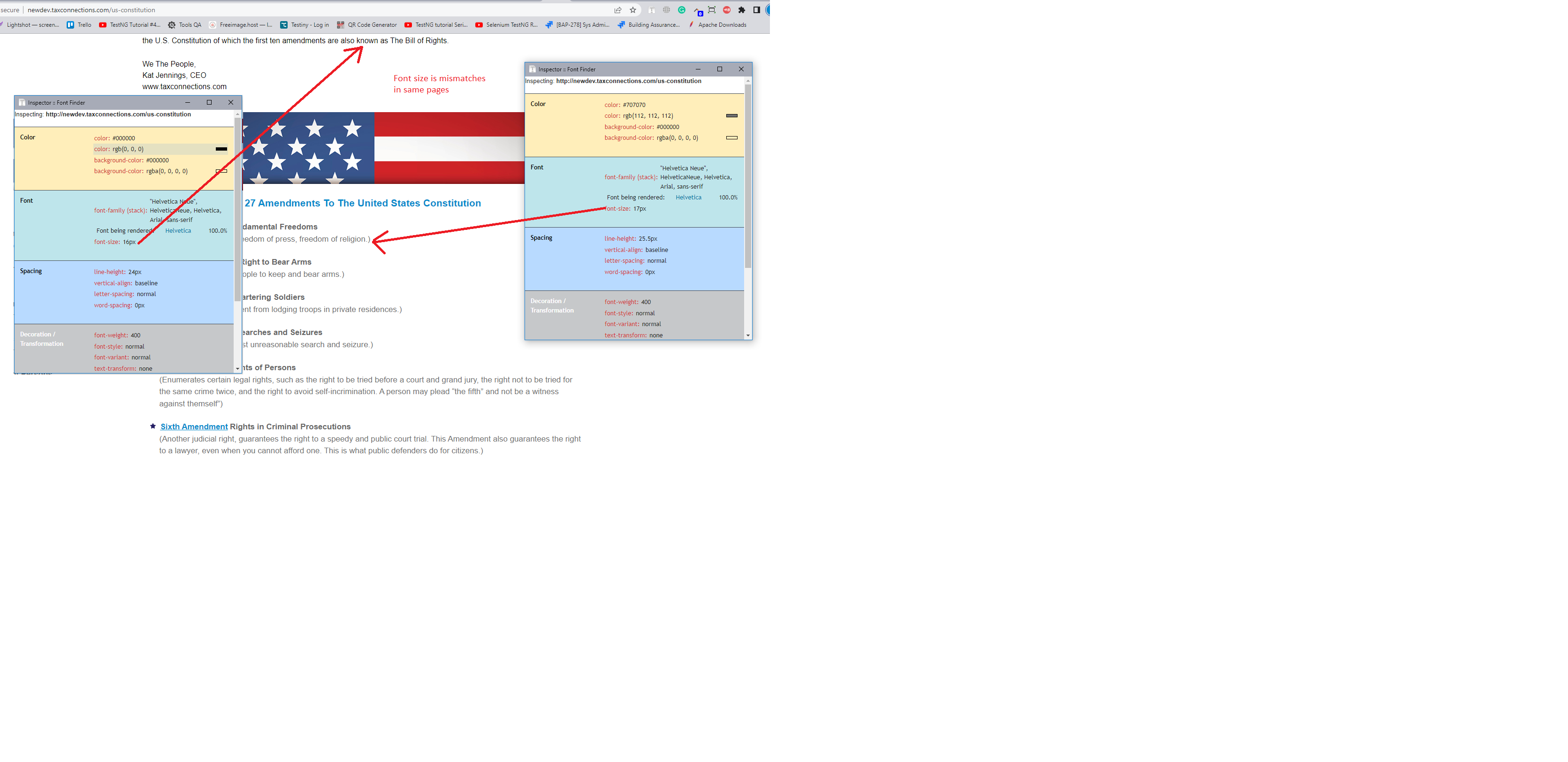Click the 27 Amendments heading link
The width and height of the screenshot is (1568, 762).
point(362,203)
